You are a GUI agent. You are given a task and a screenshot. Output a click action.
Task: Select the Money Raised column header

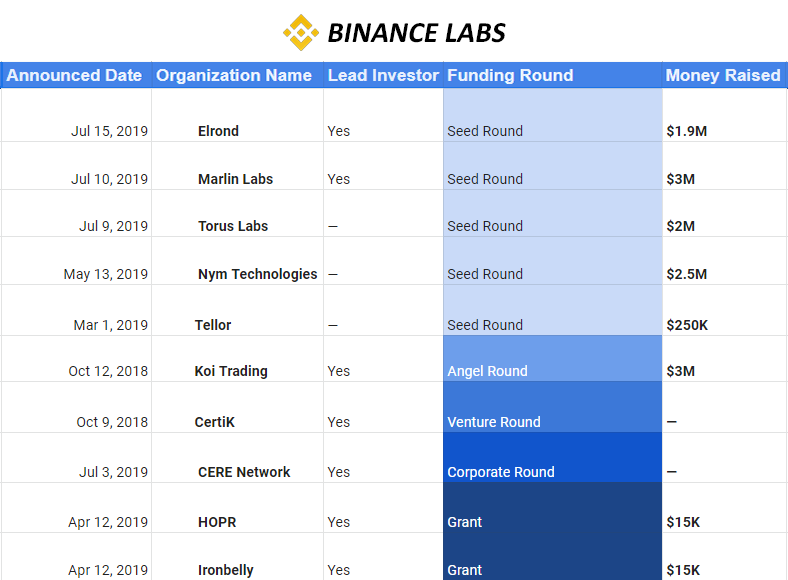pos(723,75)
